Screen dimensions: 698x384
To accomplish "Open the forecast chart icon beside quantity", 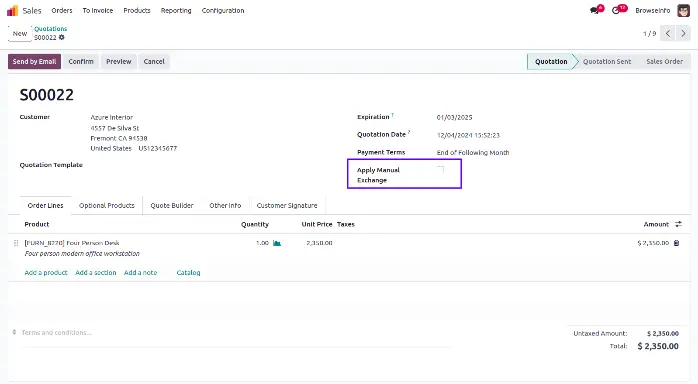I will [x=277, y=243].
